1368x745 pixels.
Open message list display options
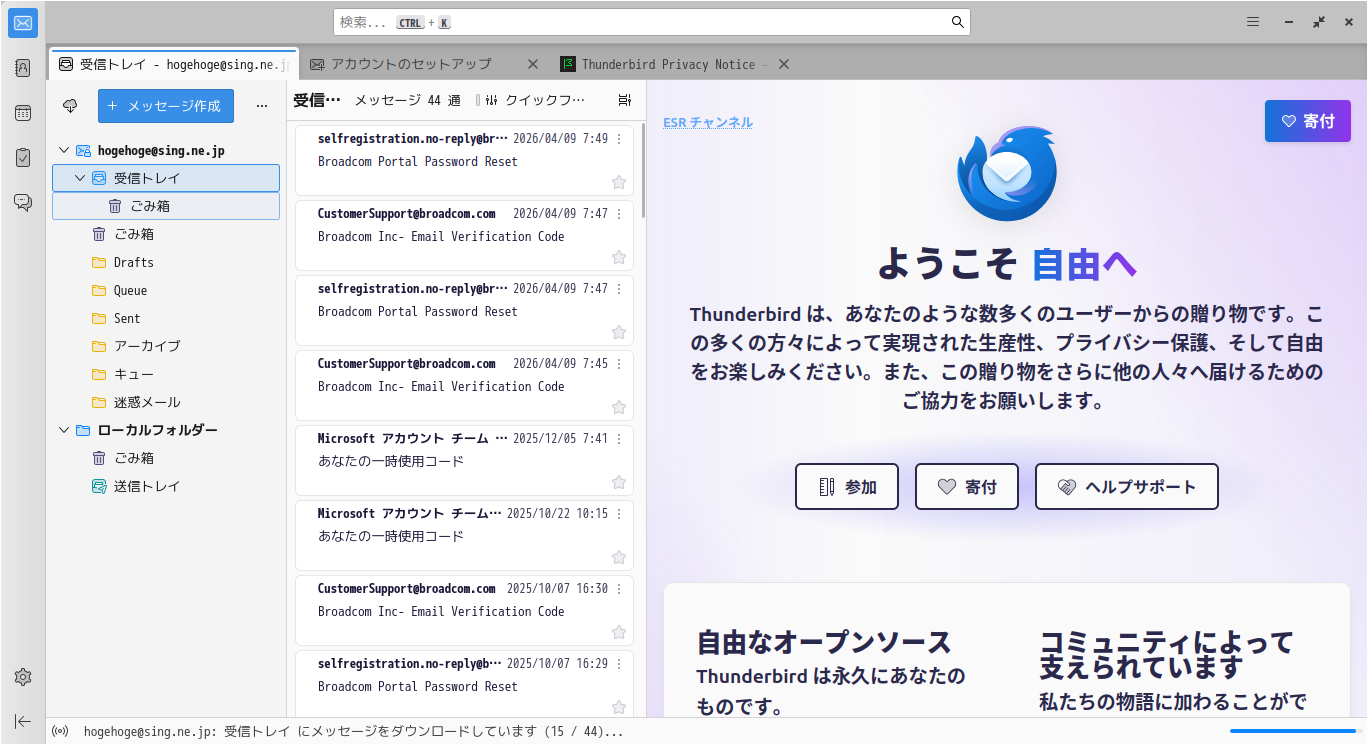click(x=625, y=100)
